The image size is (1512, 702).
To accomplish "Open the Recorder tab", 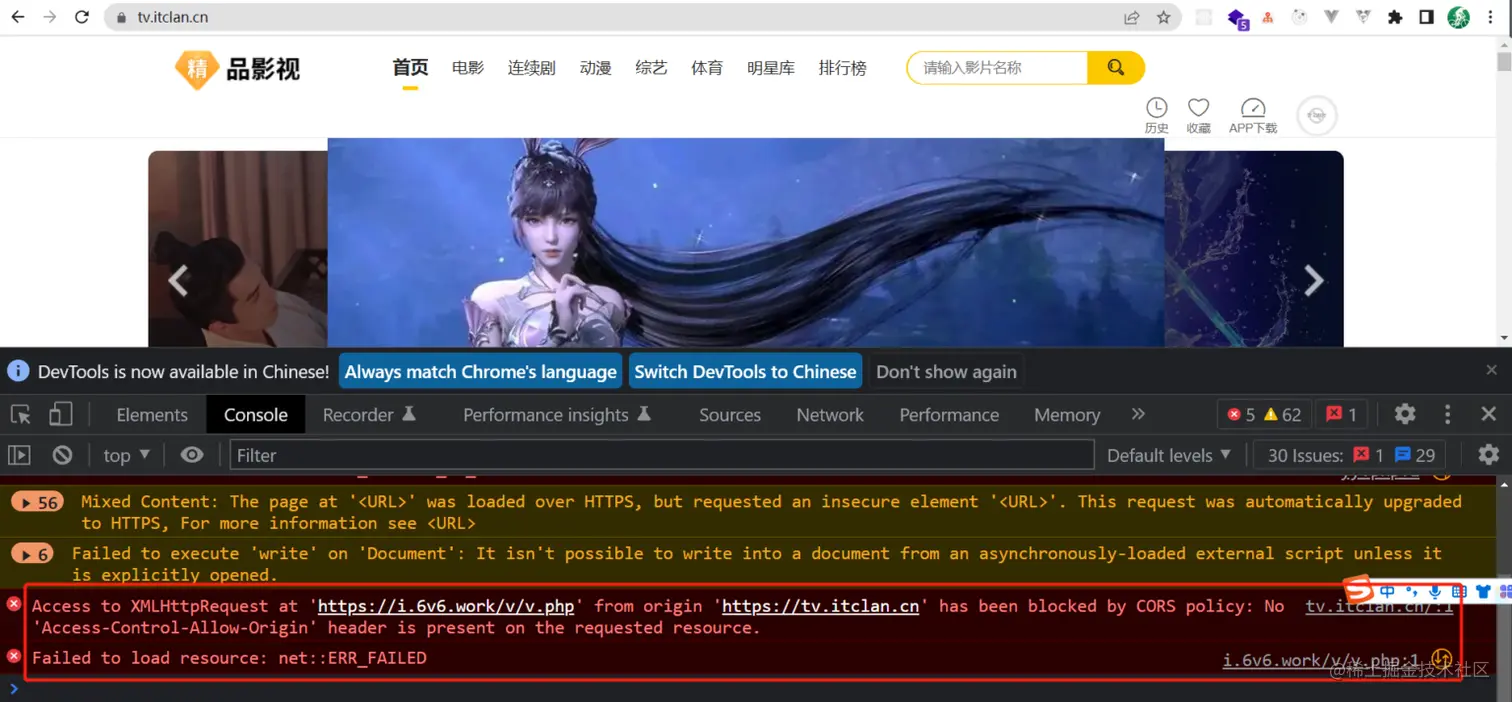I will [x=368, y=415].
